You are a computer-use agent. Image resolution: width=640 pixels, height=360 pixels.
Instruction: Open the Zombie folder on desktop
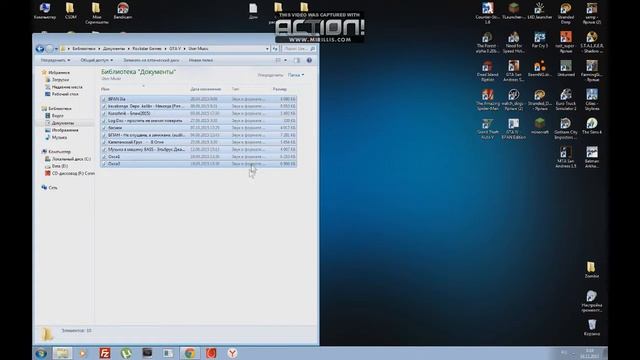591,270
